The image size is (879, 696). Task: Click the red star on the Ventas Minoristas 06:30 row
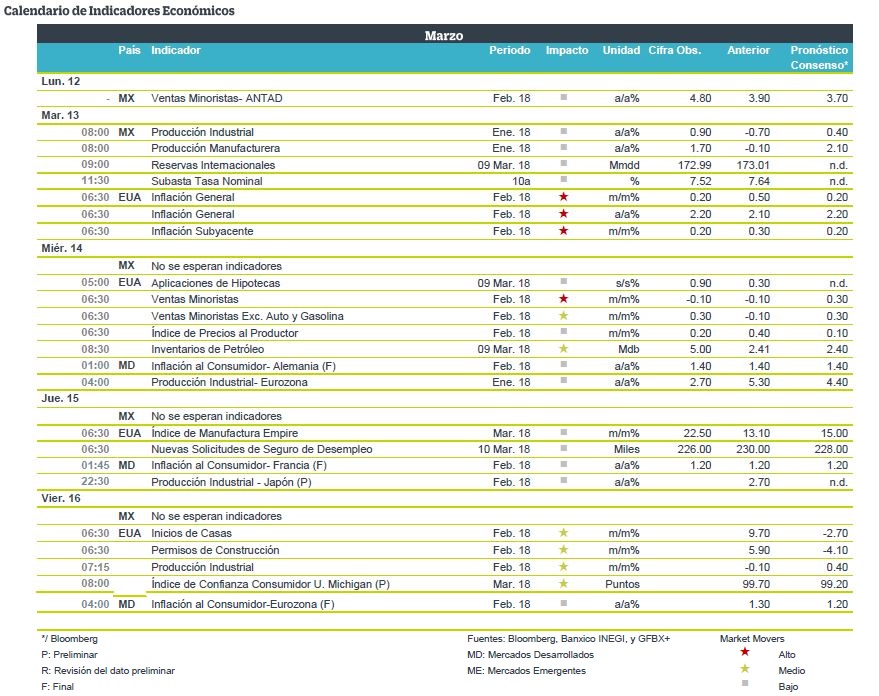click(563, 299)
